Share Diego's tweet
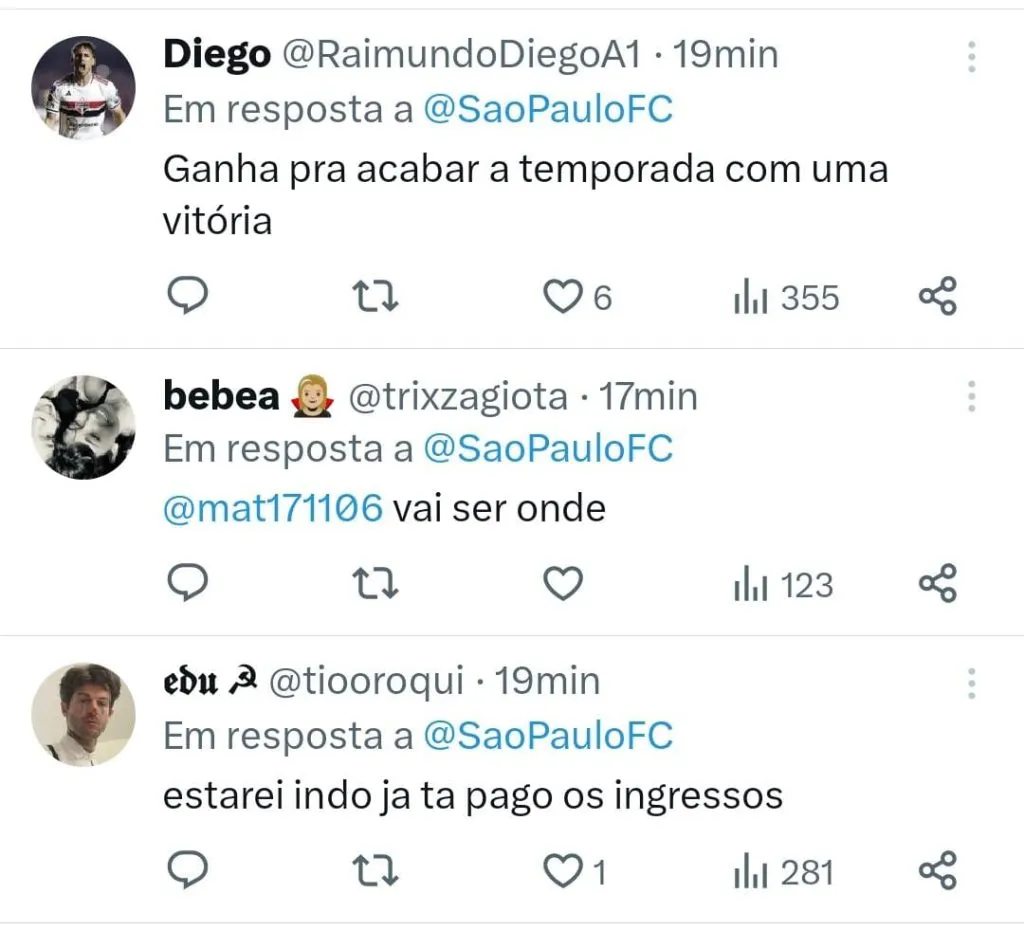Image resolution: width=1024 pixels, height=930 pixels. 937,297
